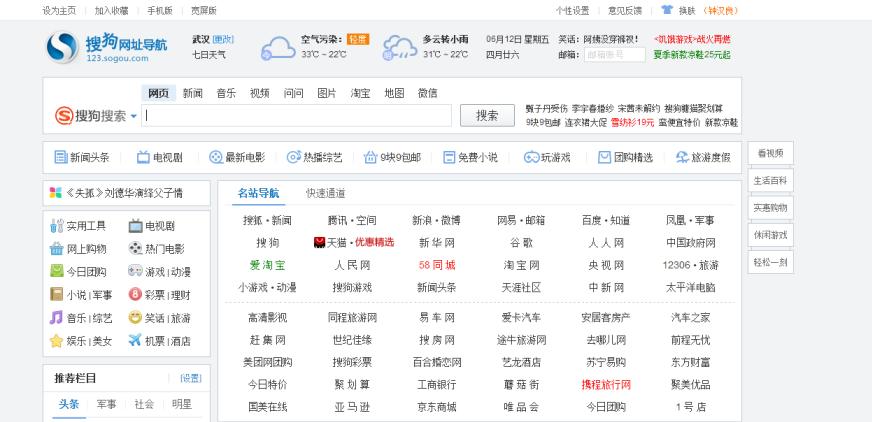Open the 宽屏版 link
The height and width of the screenshot is (422, 872).
point(204,11)
